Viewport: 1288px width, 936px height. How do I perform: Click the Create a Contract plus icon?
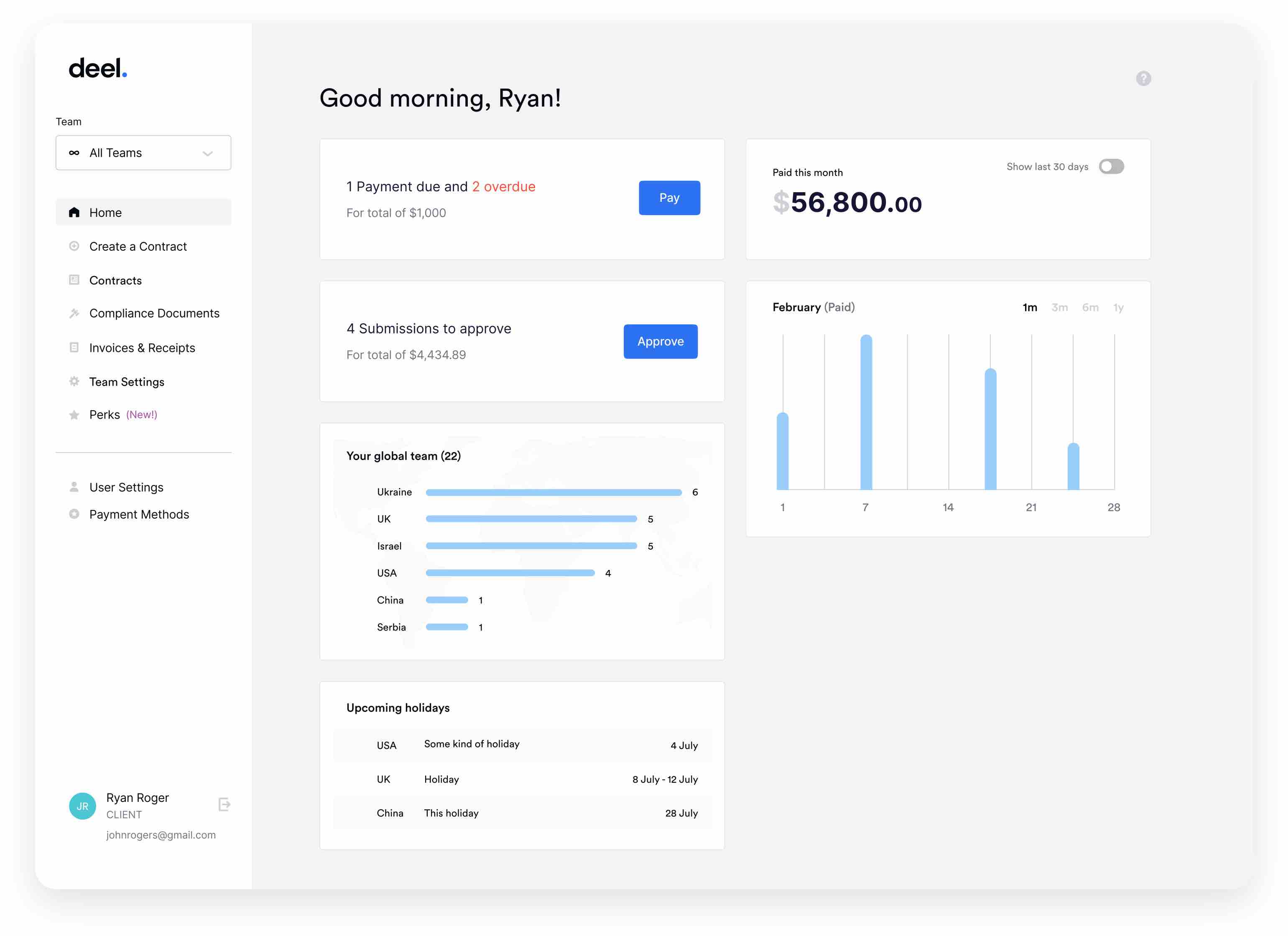74,246
